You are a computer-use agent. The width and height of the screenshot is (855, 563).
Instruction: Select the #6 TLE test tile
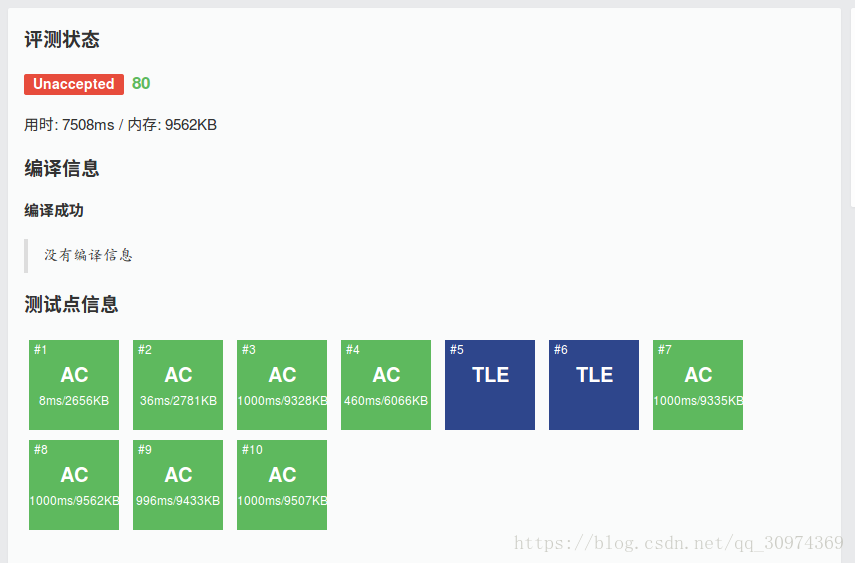[x=594, y=385]
